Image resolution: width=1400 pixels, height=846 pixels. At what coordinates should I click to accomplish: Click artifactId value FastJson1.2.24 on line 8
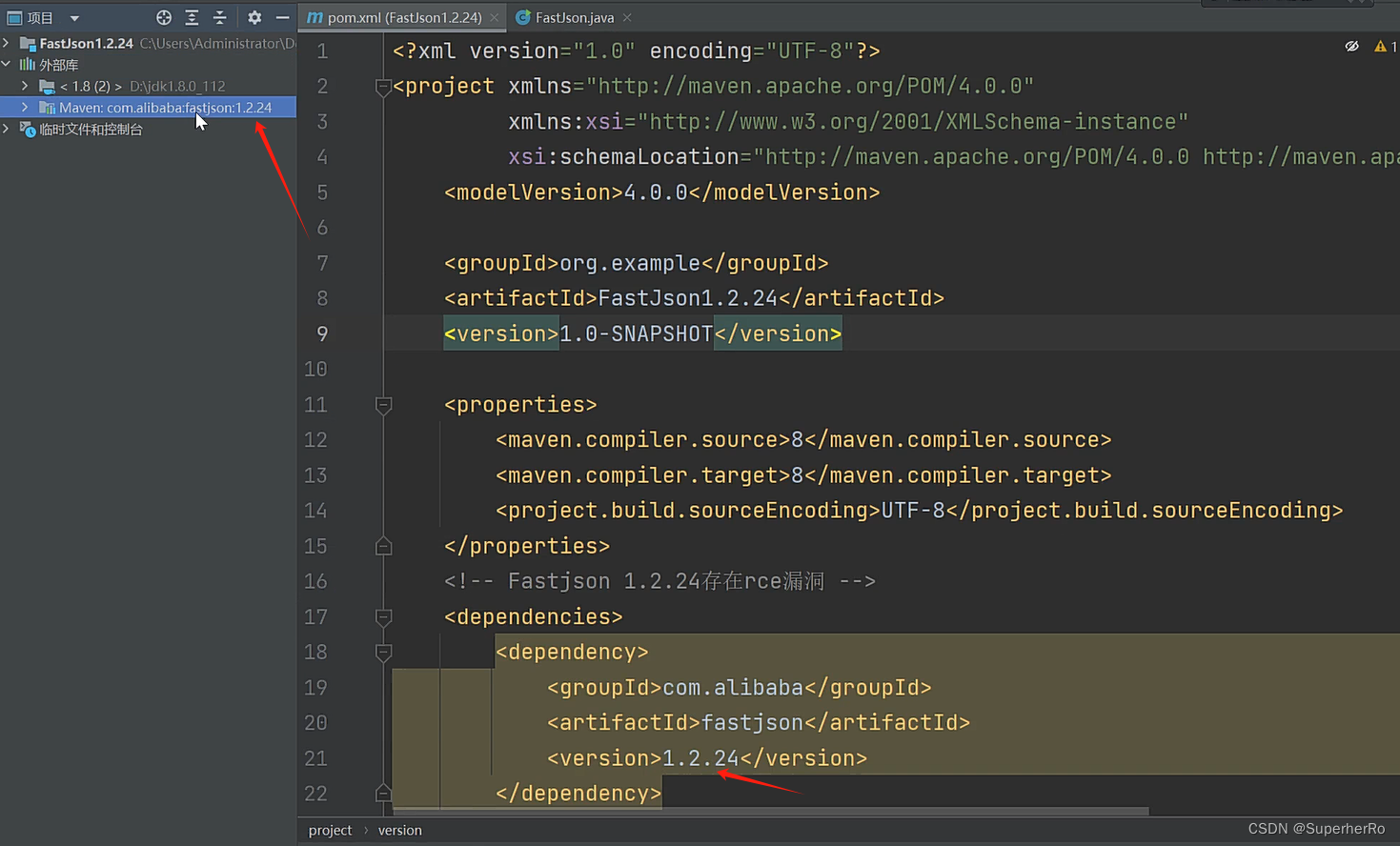[688, 298]
